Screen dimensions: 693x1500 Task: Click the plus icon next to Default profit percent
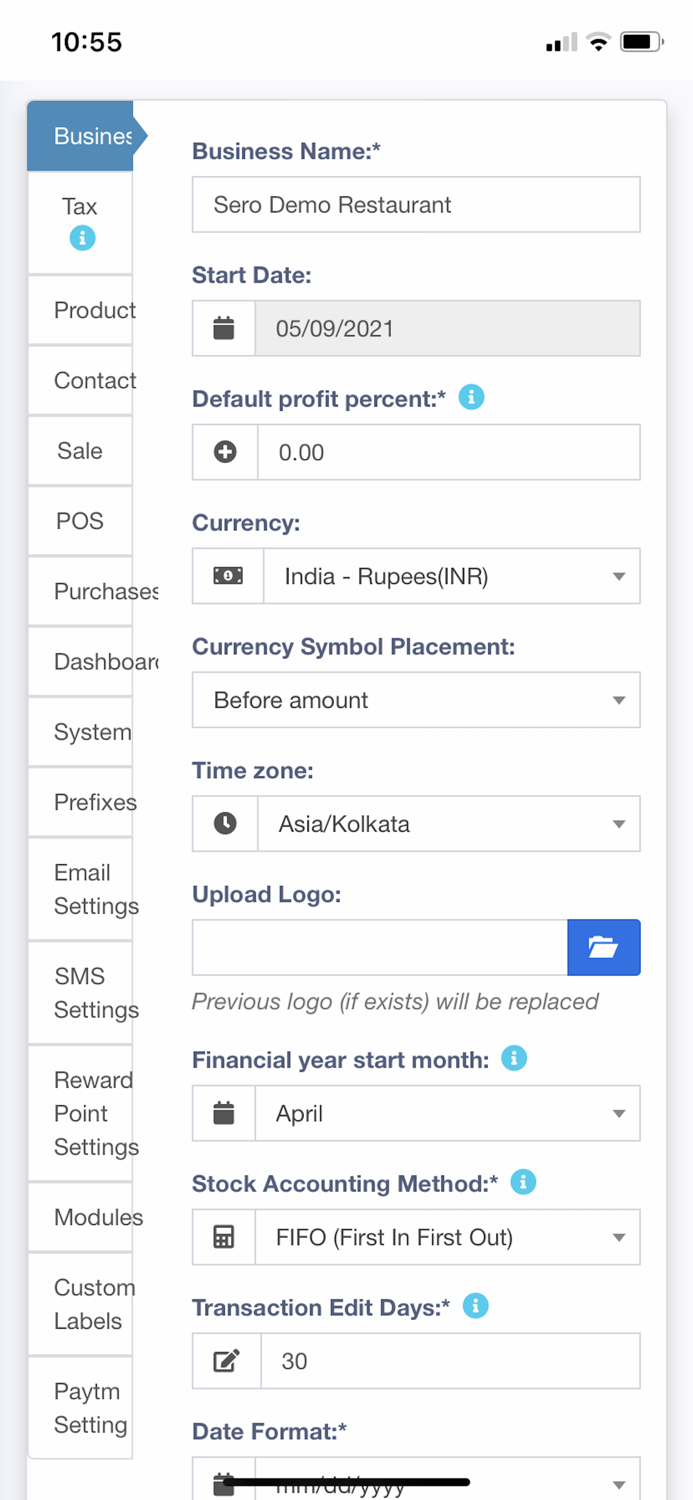click(x=224, y=451)
